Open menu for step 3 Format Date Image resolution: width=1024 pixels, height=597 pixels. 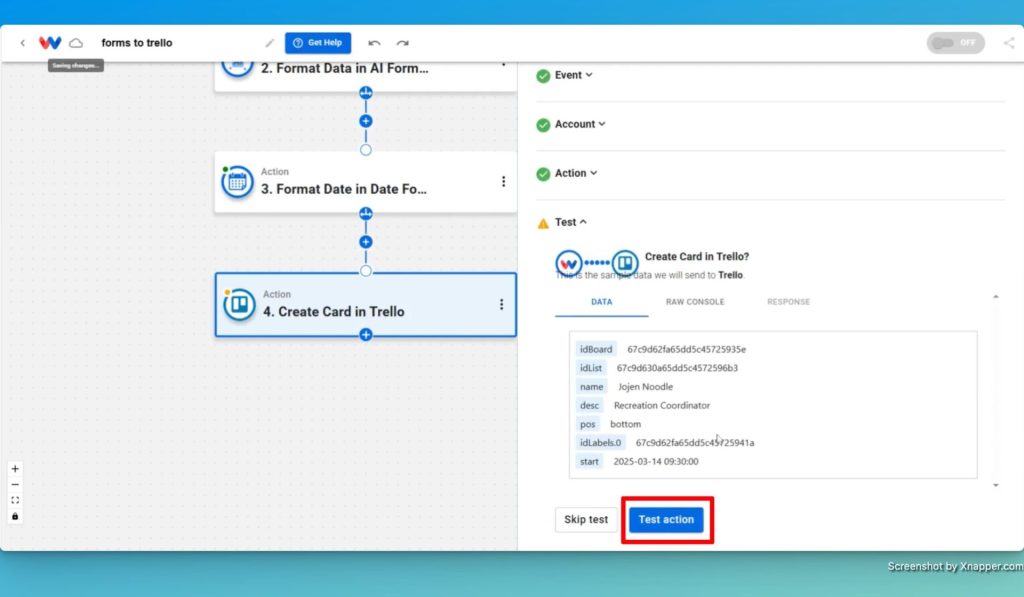pos(503,182)
